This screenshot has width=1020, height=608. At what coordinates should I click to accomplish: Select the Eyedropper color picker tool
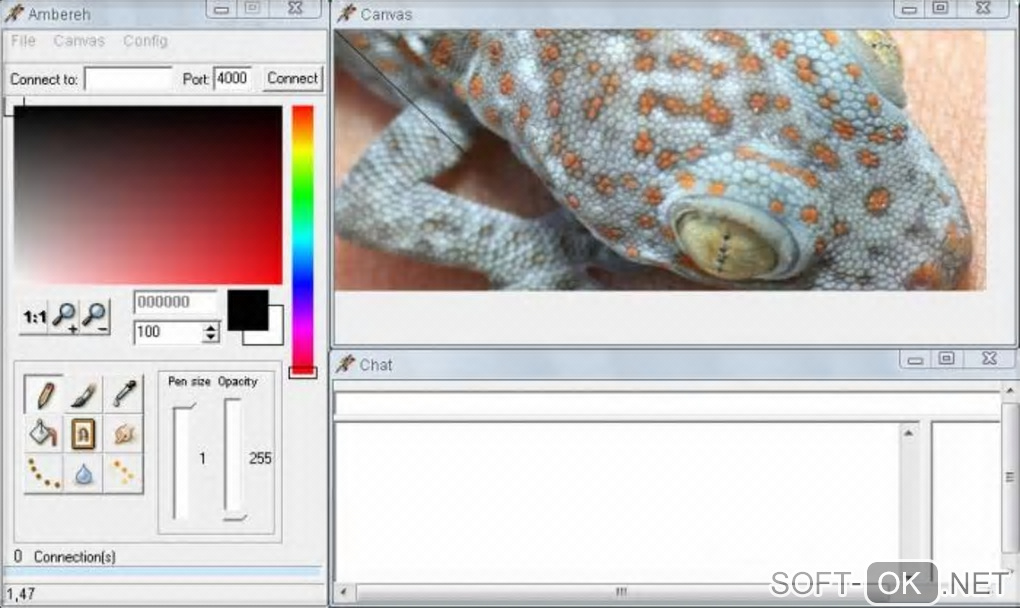[124, 394]
